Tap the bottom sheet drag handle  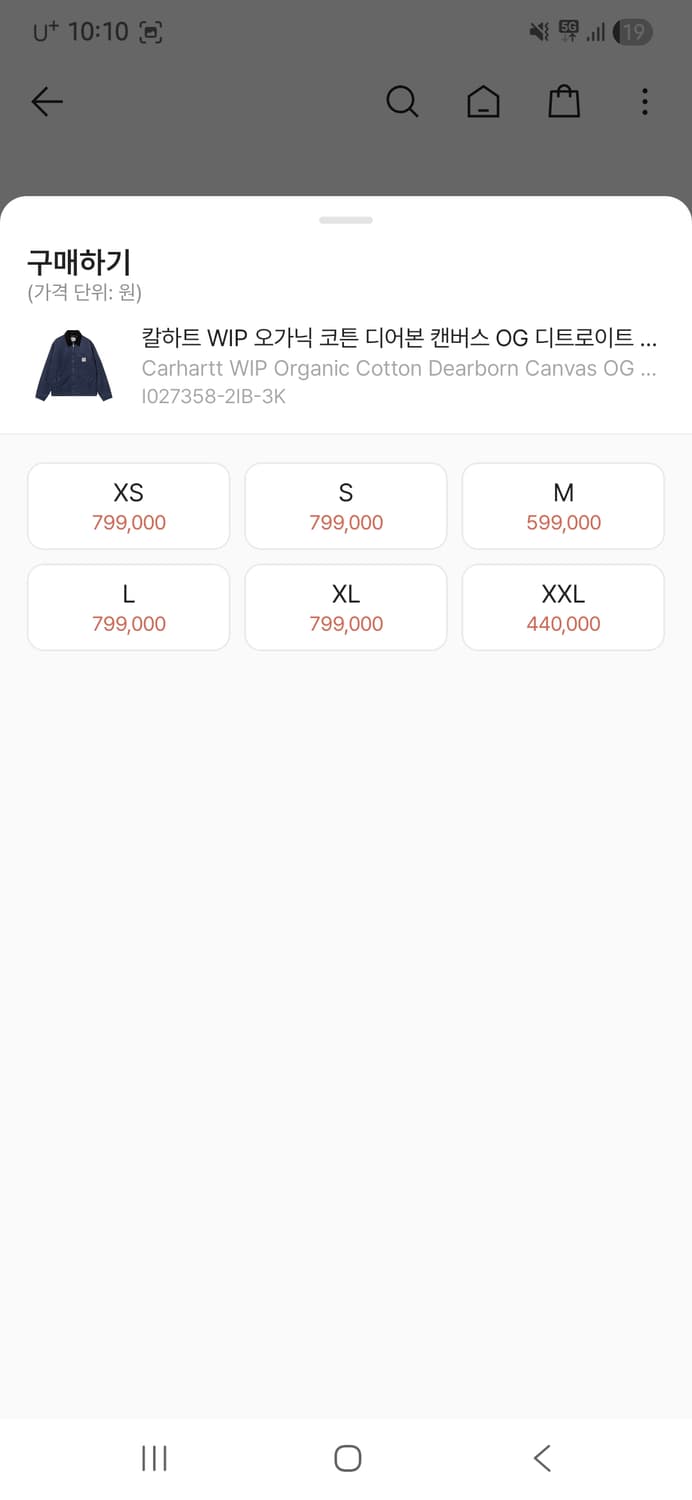coord(346,220)
